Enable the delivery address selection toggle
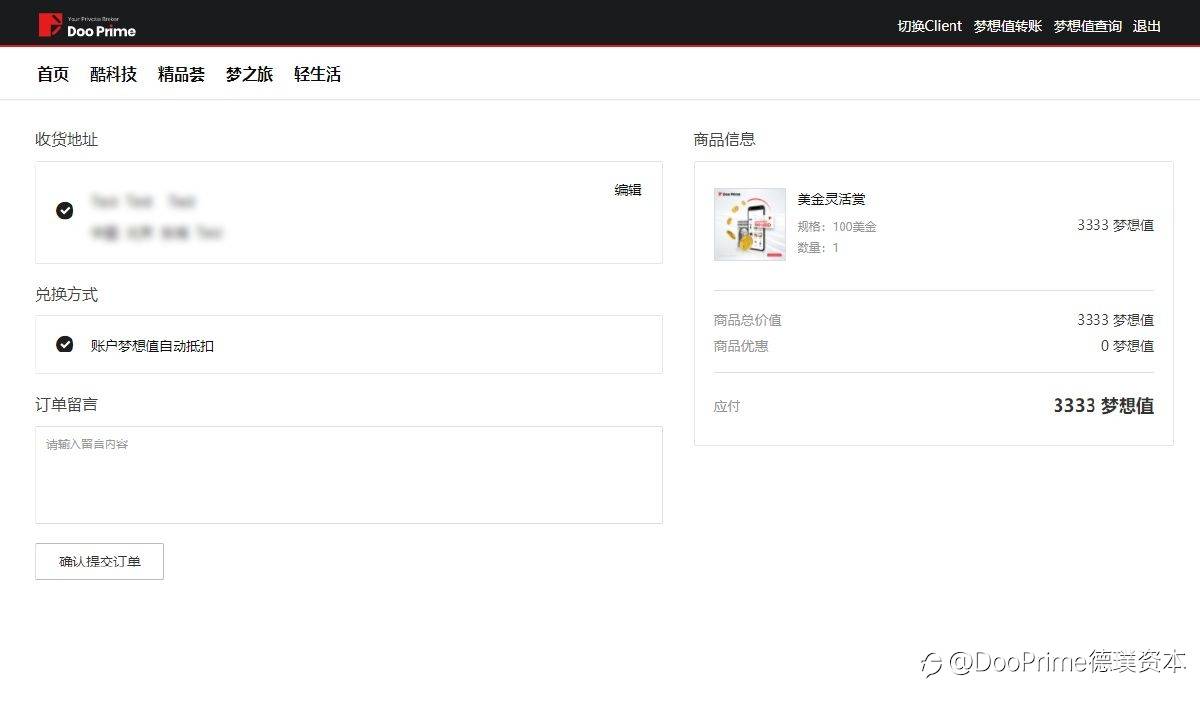Screen dimensions: 1200x706 pyautogui.click(x=65, y=210)
